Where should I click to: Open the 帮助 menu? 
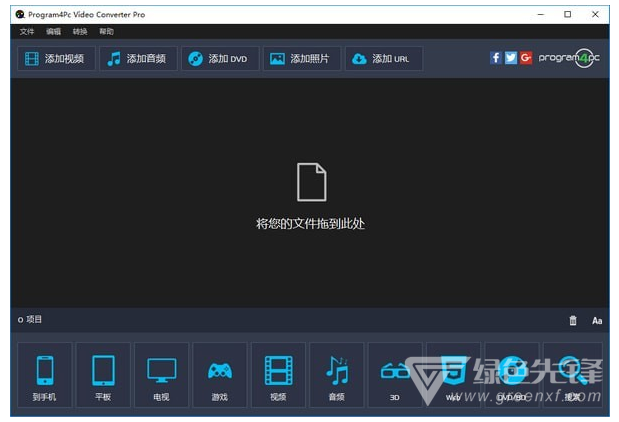click(106, 32)
